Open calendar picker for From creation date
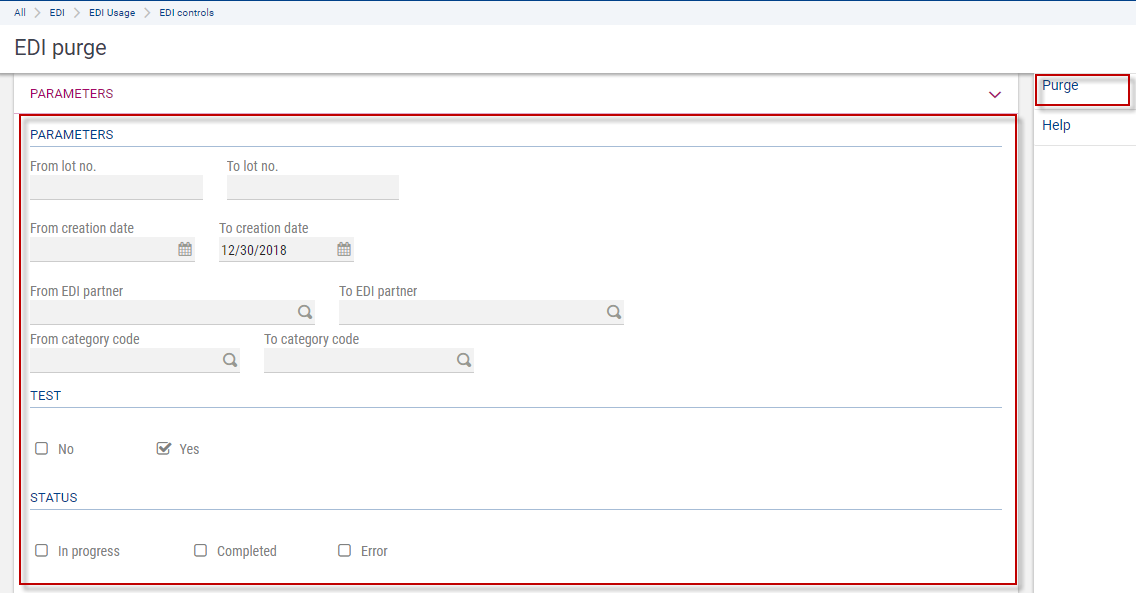This screenshot has width=1136, height=593. coord(185,250)
